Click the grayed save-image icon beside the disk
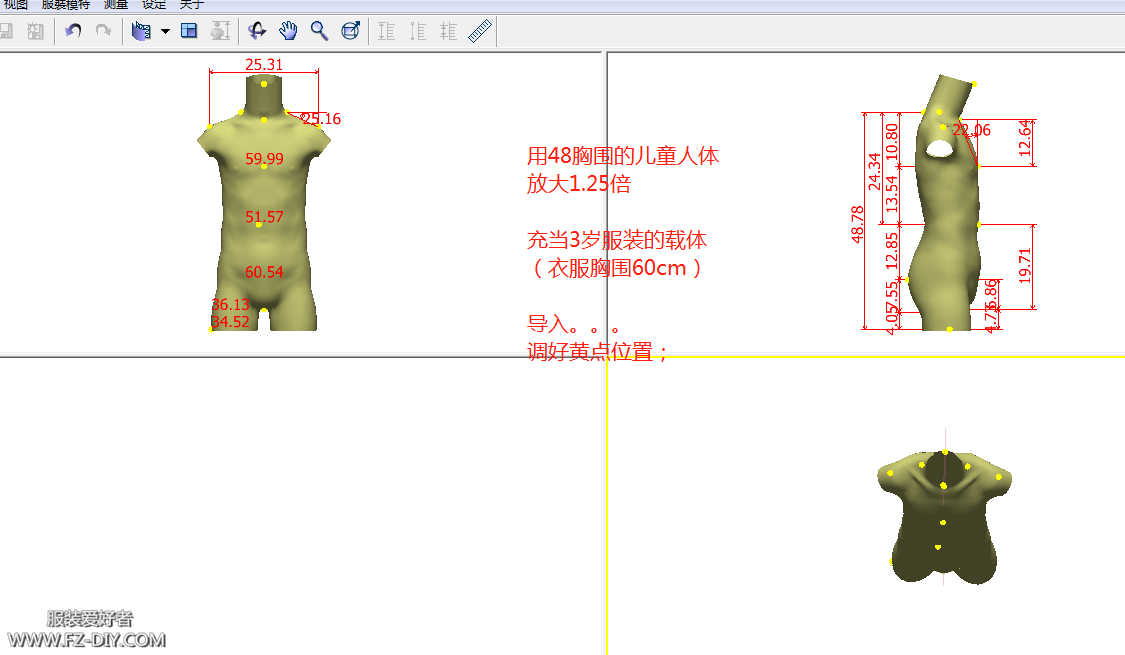 click(35, 31)
